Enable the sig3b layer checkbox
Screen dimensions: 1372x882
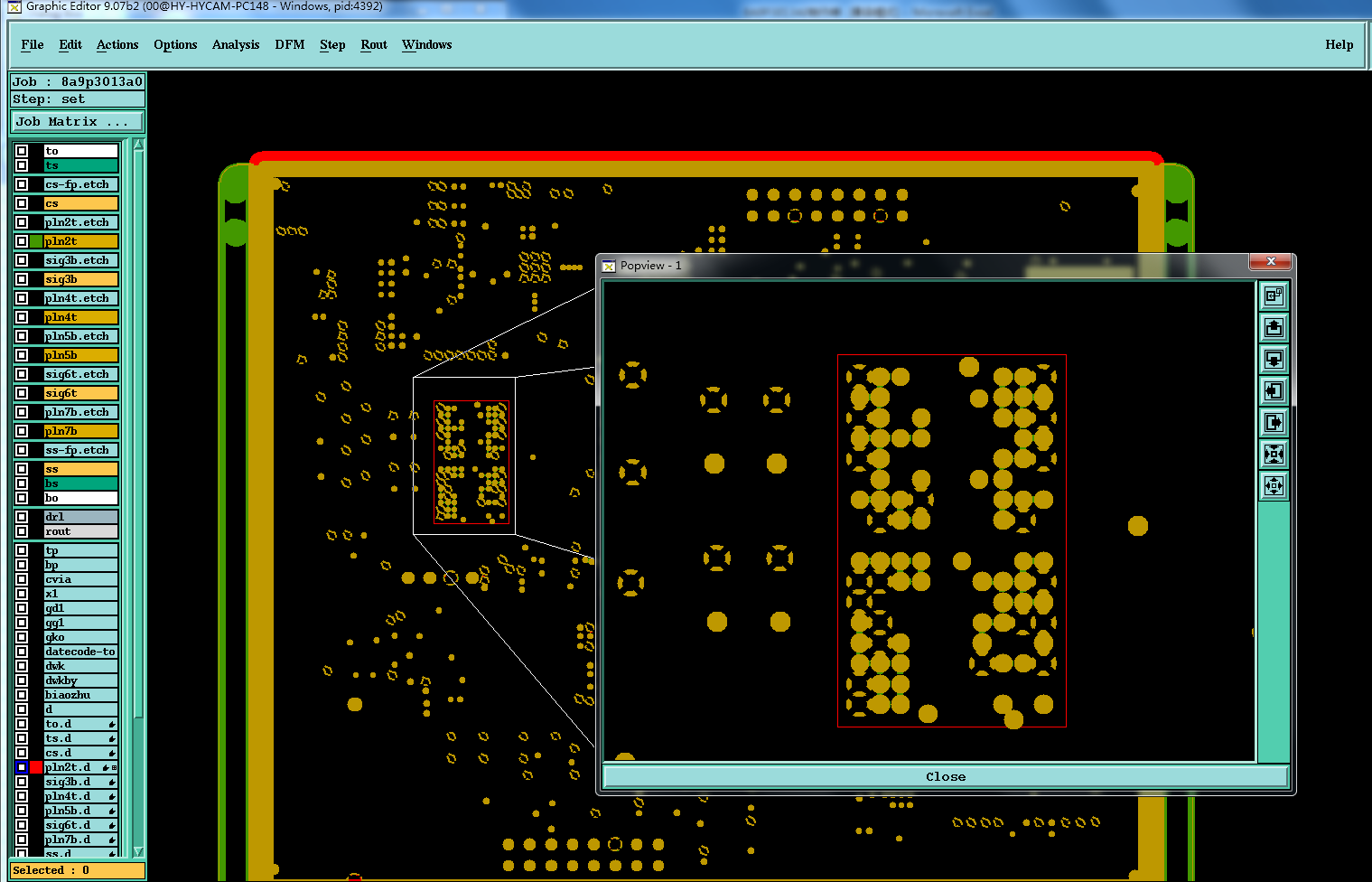coord(22,279)
